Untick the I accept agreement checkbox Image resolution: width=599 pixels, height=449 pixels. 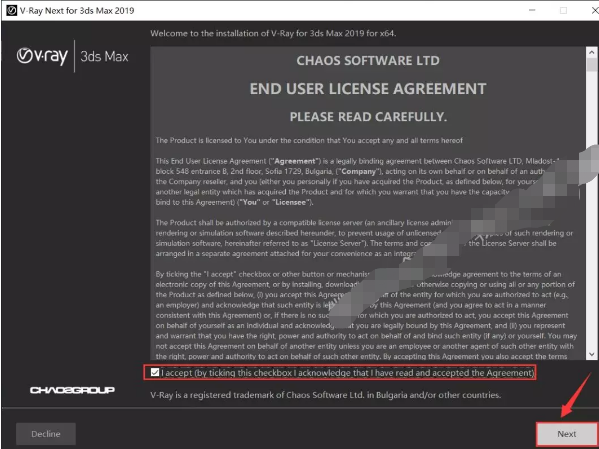(155, 372)
